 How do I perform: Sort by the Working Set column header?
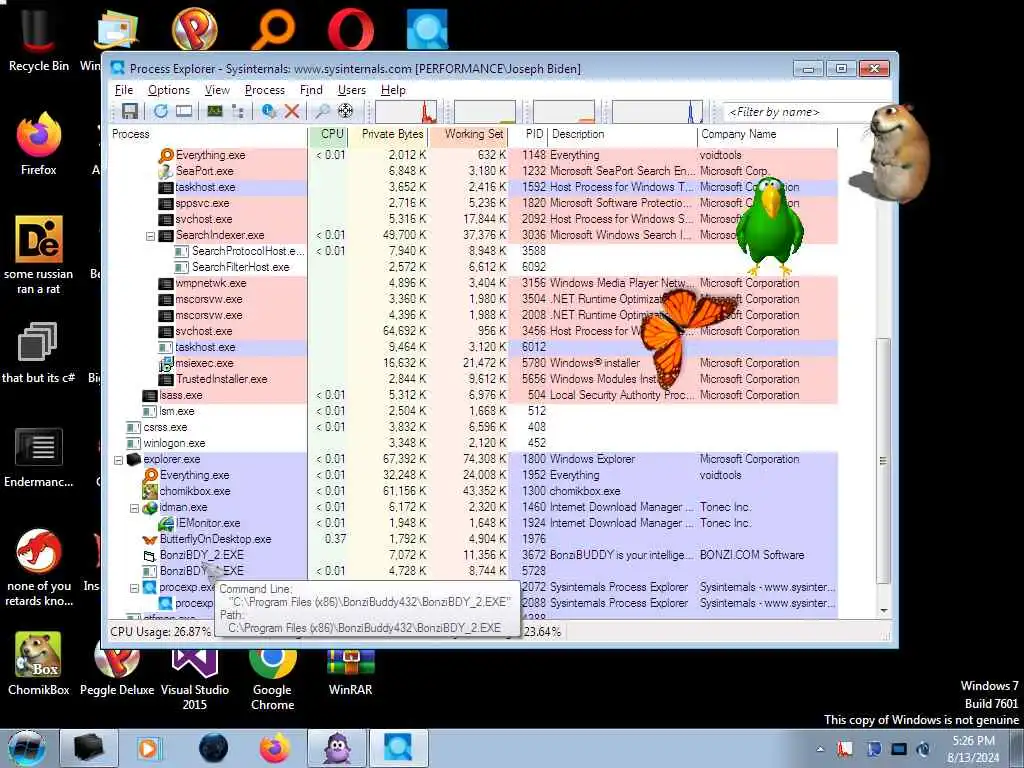pyautogui.click(x=468, y=135)
